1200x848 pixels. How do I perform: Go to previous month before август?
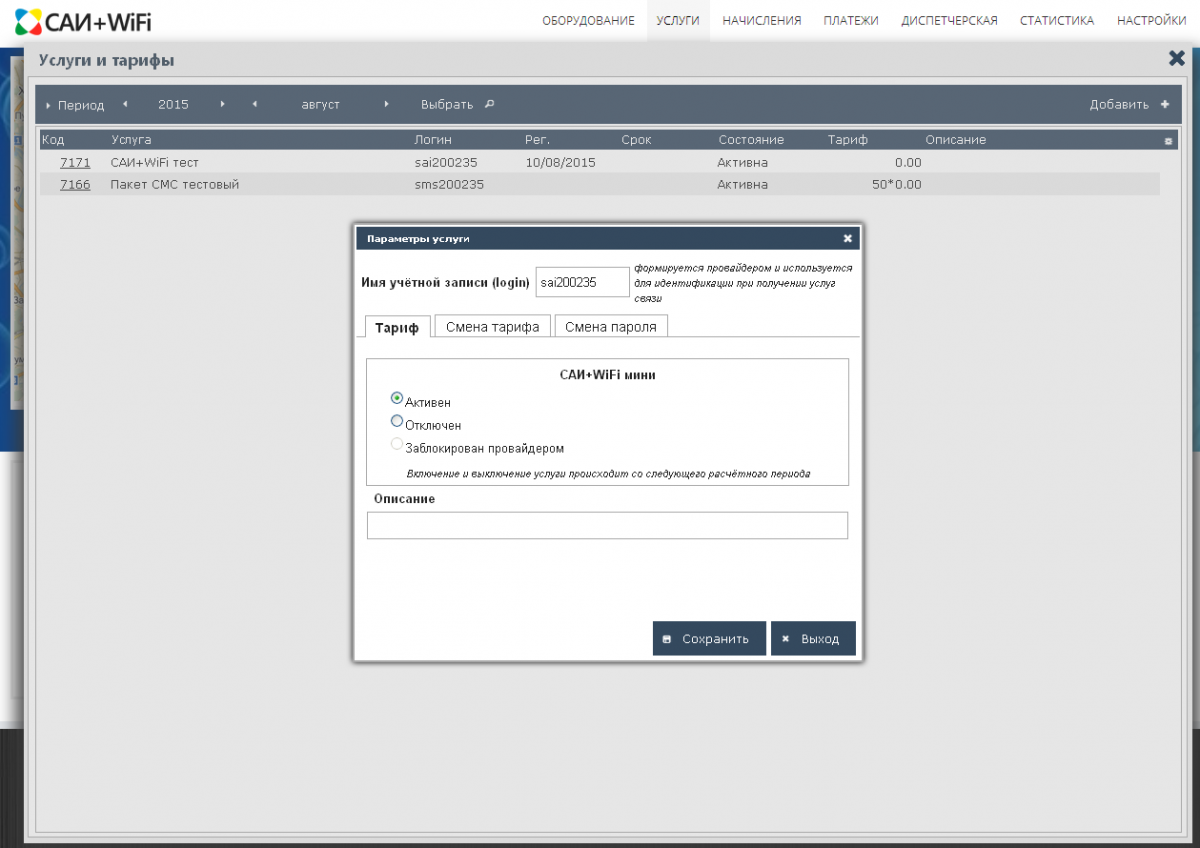pyautogui.click(x=255, y=104)
